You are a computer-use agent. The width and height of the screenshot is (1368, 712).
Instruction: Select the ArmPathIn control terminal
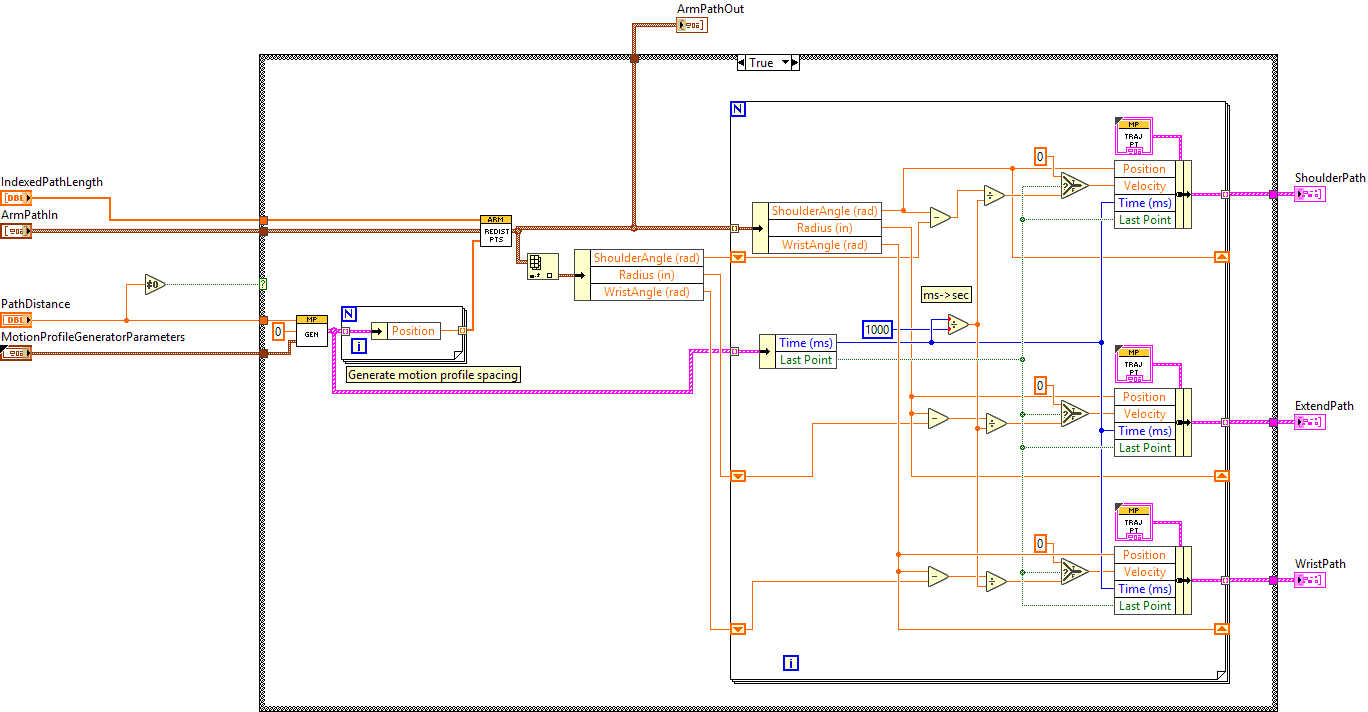(x=16, y=231)
